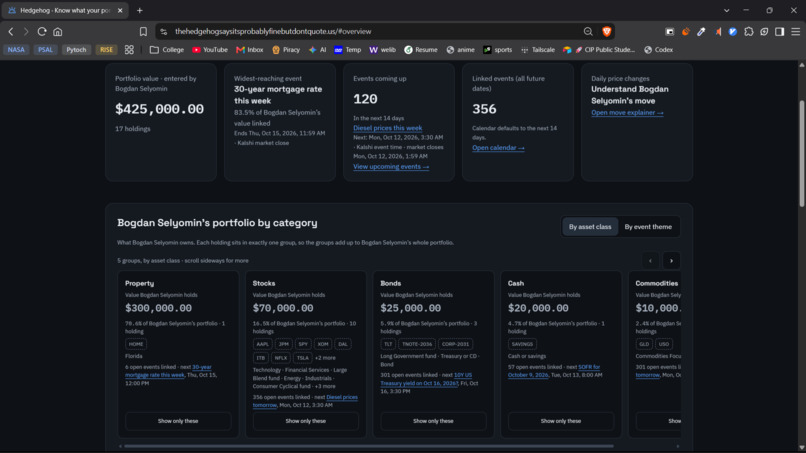The width and height of the screenshot is (806, 453).
Task: Open the College bookmark folder
Action: point(167,50)
